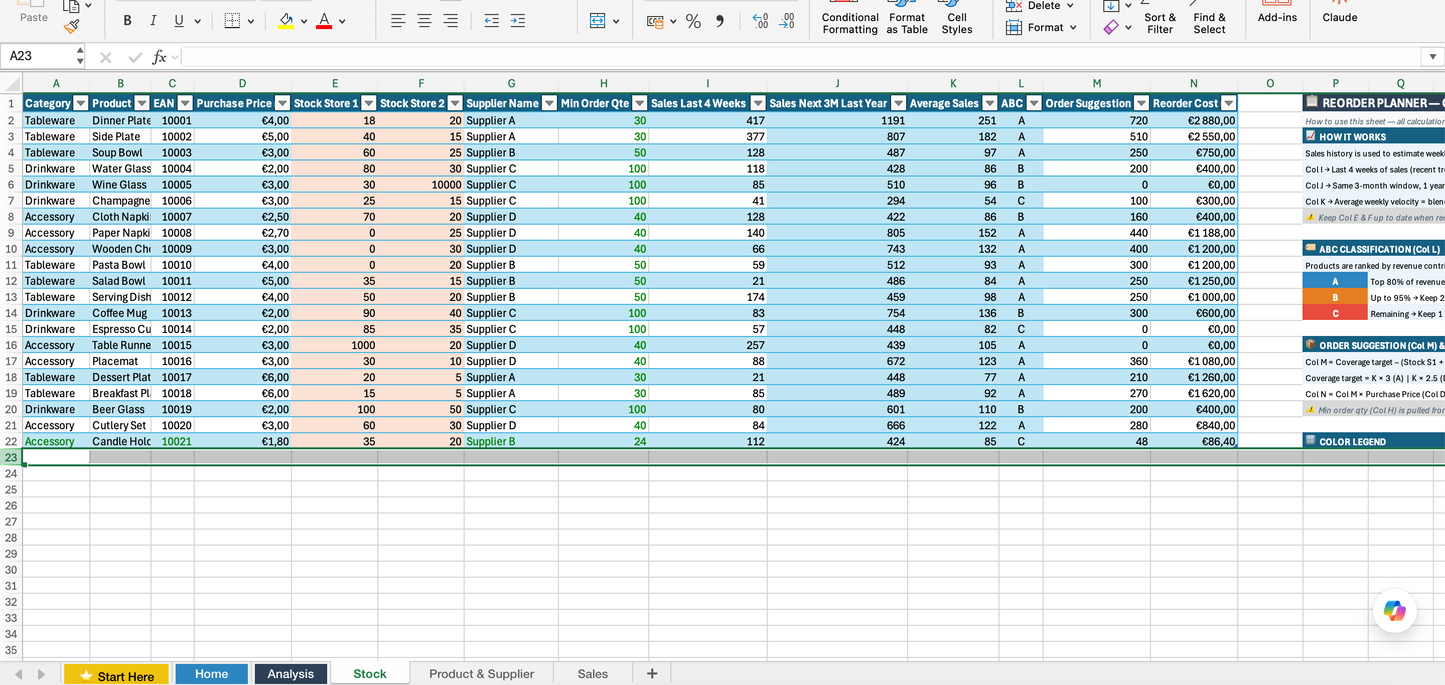
Task: Switch to the Analysis sheet tab
Action: (291, 674)
